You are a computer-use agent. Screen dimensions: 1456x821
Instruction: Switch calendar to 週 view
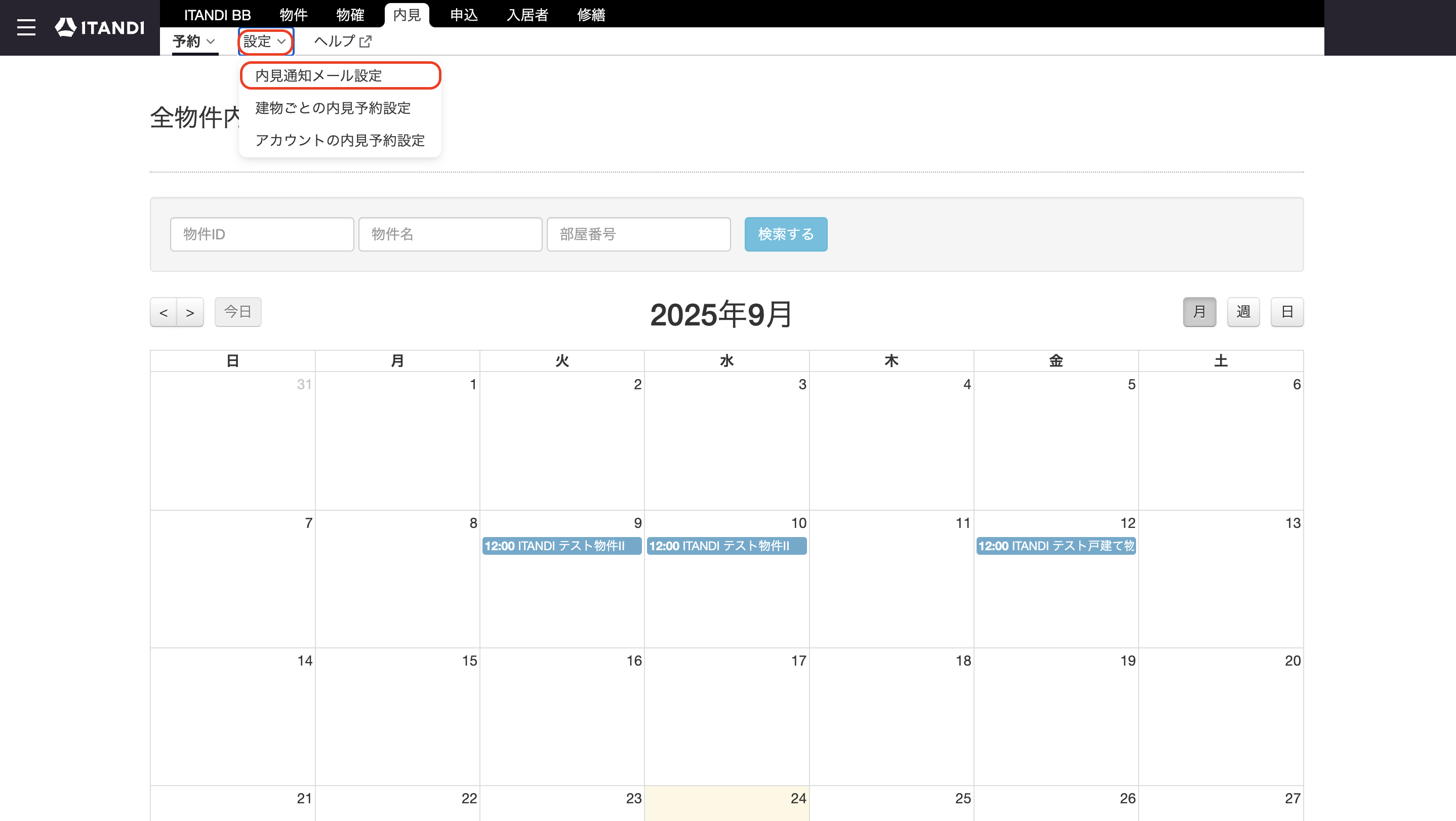pos(1243,312)
